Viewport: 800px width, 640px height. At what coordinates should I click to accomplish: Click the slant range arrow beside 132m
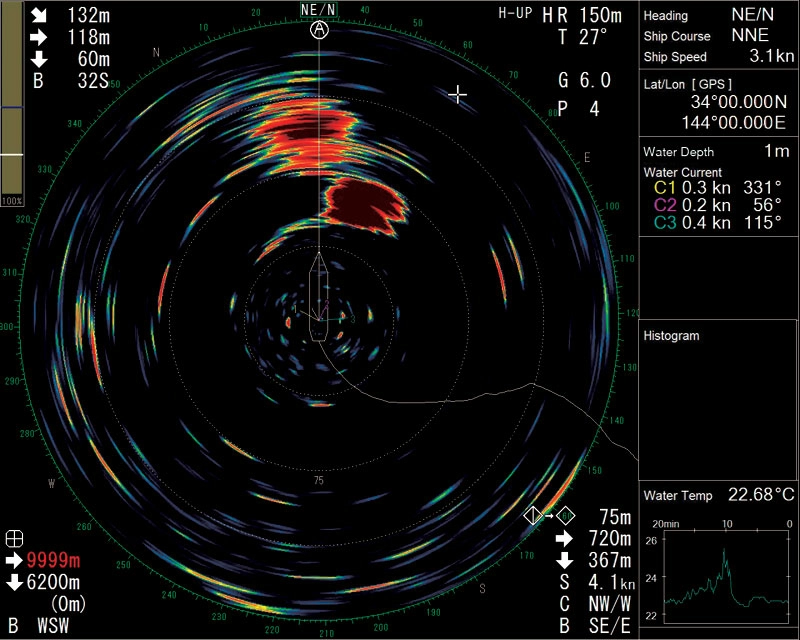pos(38,15)
